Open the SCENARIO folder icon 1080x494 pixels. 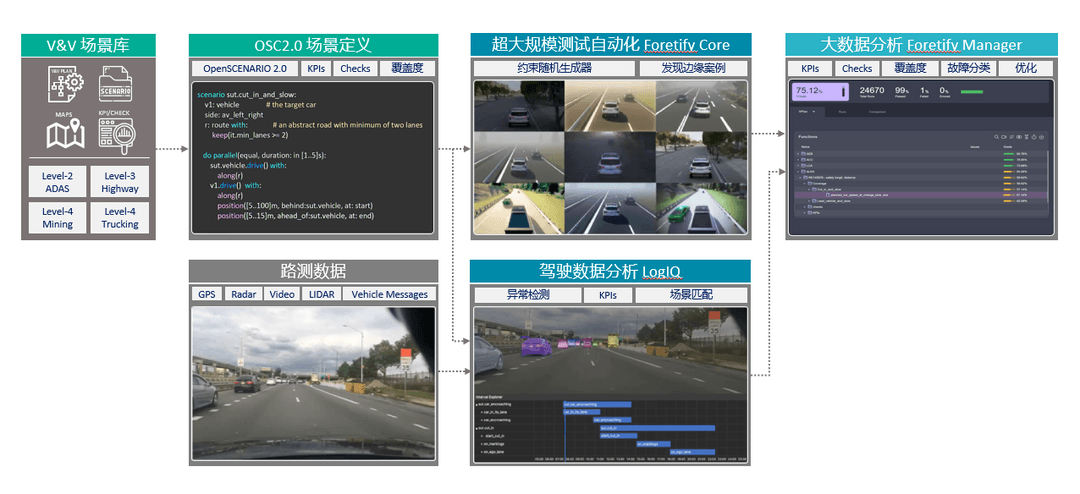[x=116, y=84]
